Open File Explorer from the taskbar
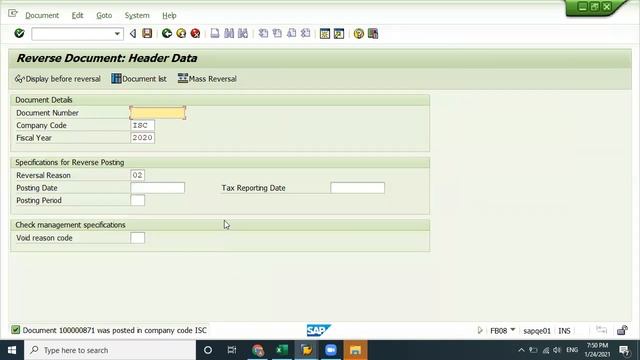The height and width of the screenshot is (360, 640). pos(356,350)
